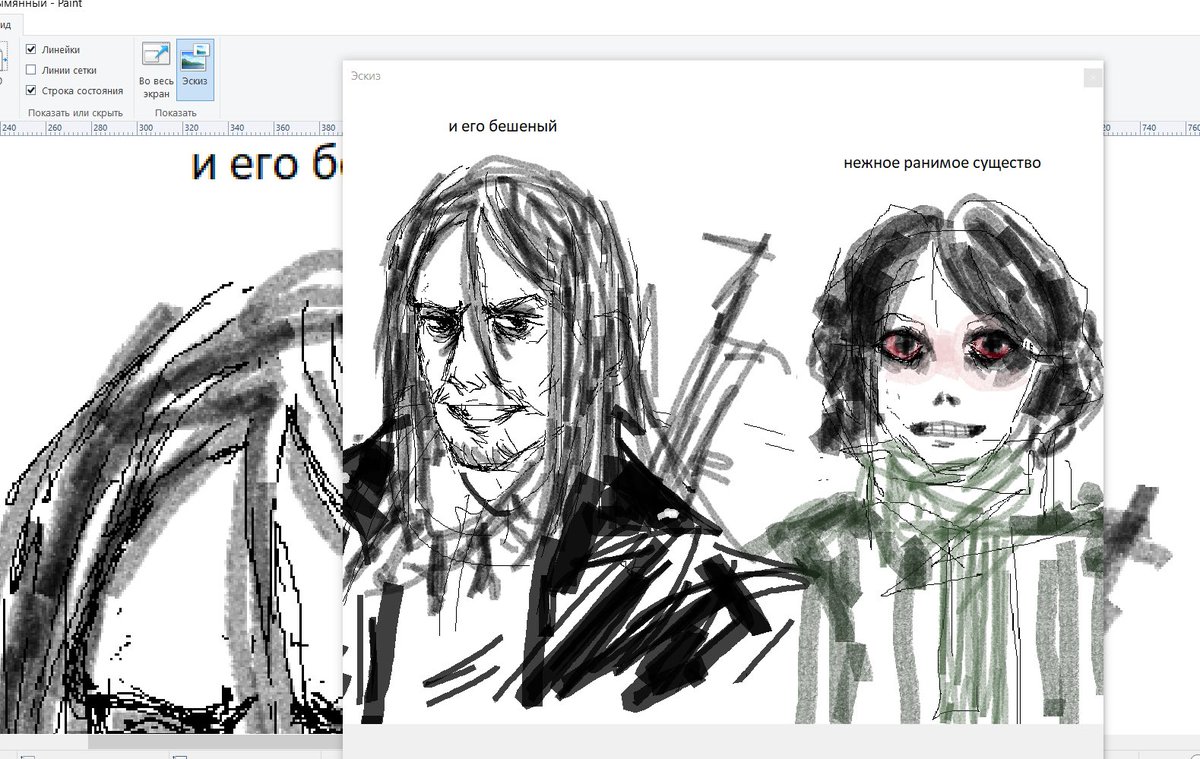1200x759 pixels.
Task: Click the Показать или скрыть group label
Action: coord(75,113)
